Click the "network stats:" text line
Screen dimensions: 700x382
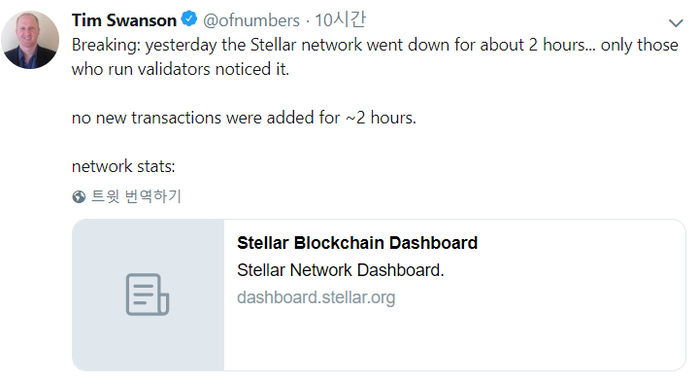[x=124, y=166]
